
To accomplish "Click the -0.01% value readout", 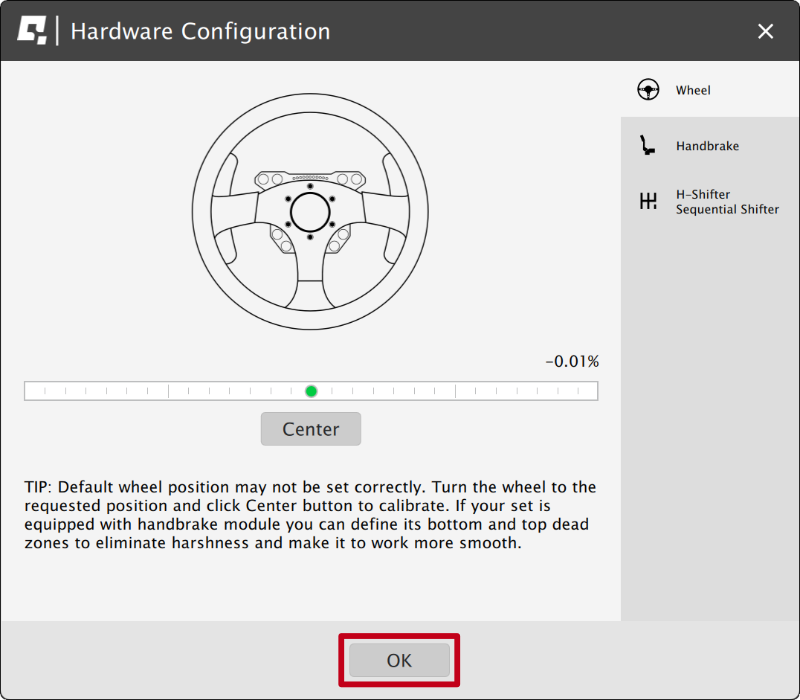I will (x=572, y=361).
